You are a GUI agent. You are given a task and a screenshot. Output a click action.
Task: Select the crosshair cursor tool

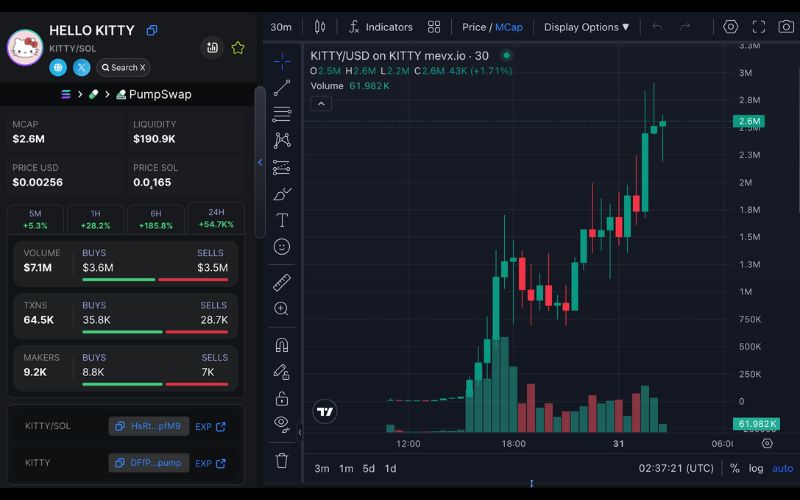tap(282, 61)
